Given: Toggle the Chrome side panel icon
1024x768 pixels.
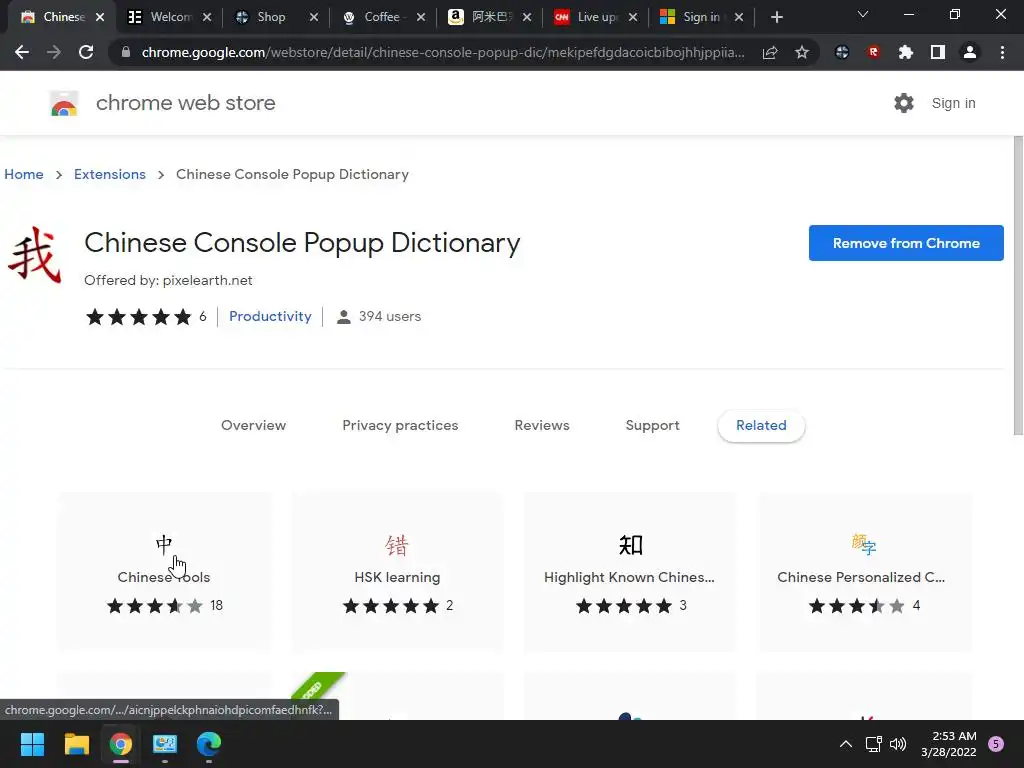Looking at the screenshot, I should (938, 52).
